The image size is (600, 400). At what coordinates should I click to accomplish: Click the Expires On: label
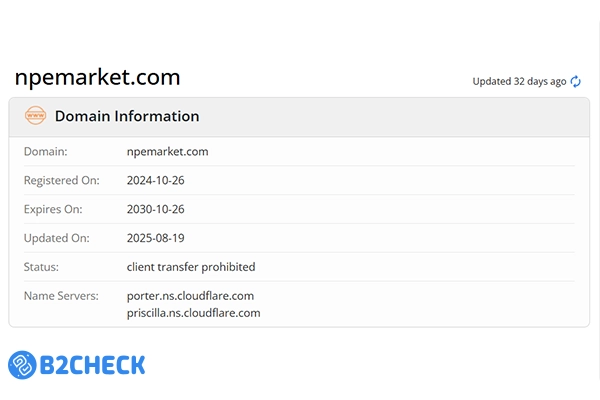(53, 210)
